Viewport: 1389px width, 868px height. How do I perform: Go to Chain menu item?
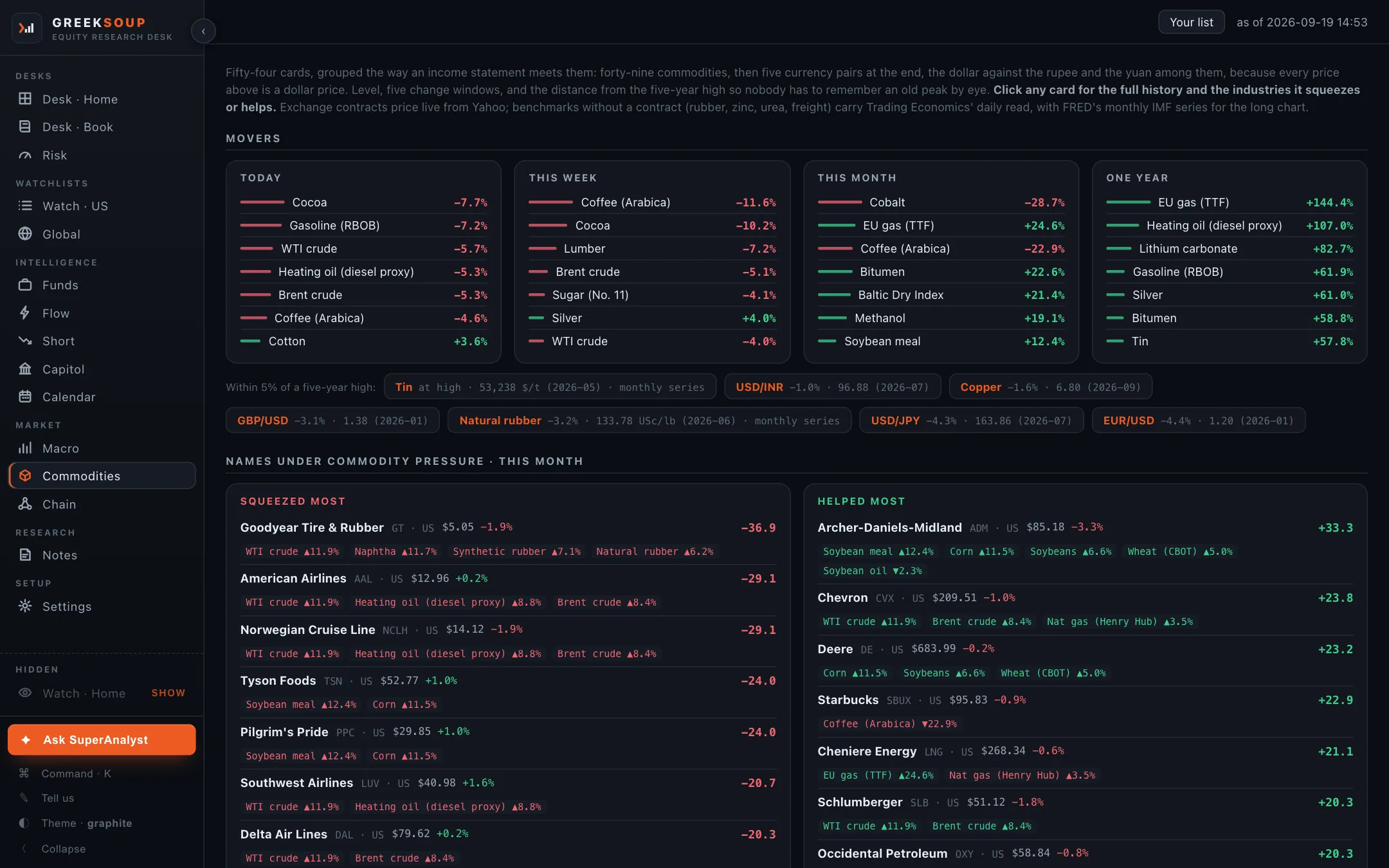tap(102, 504)
